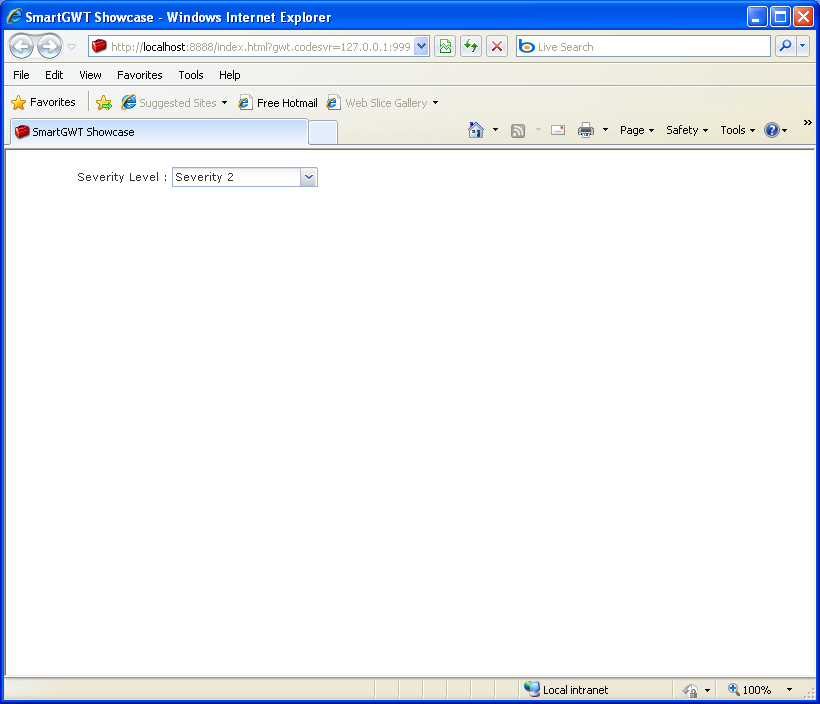Open the command bar Tools menu
This screenshot has width=820, height=704.
coord(737,130)
